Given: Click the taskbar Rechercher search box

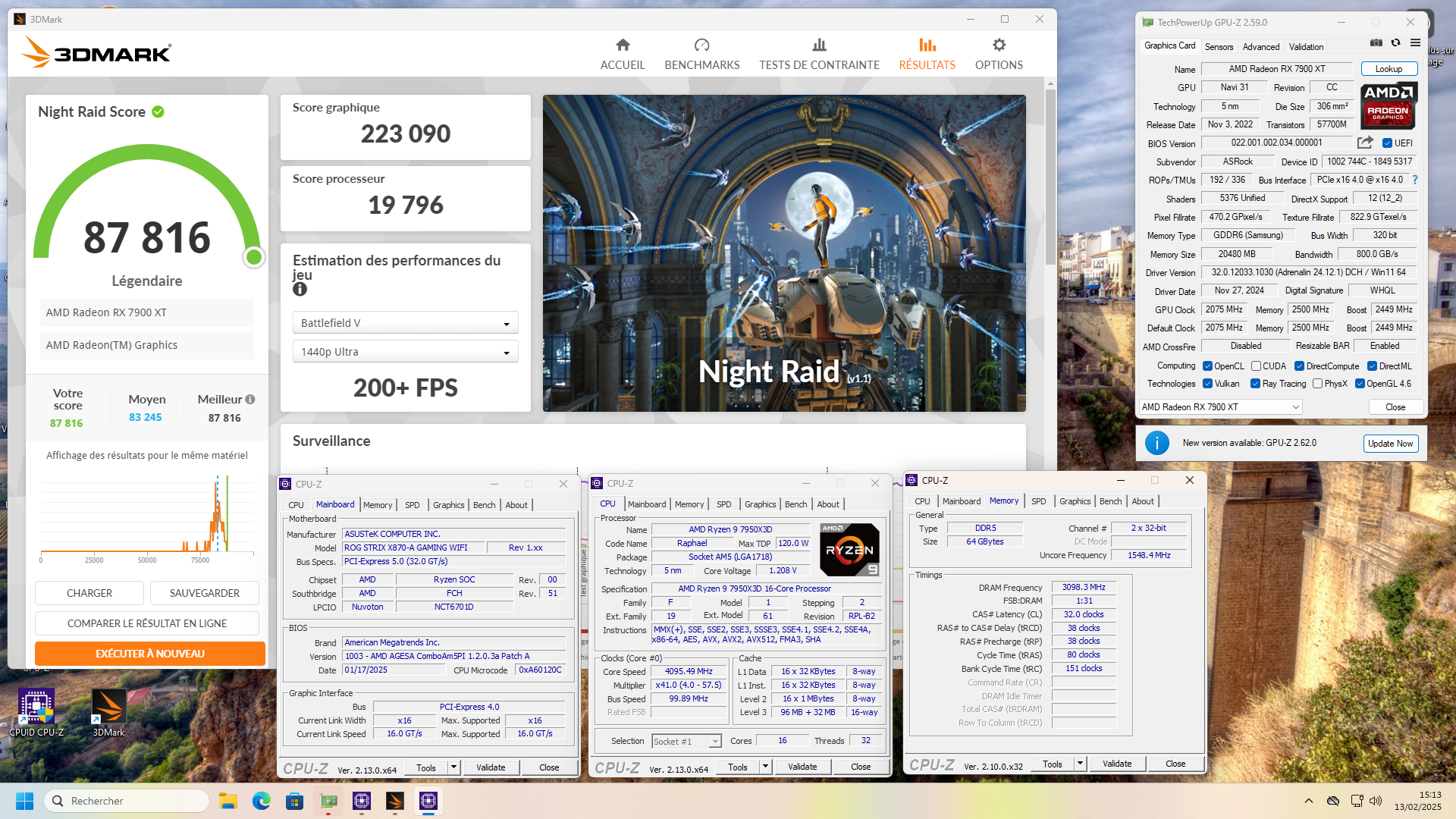Looking at the screenshot, I should tap(127, 801).
